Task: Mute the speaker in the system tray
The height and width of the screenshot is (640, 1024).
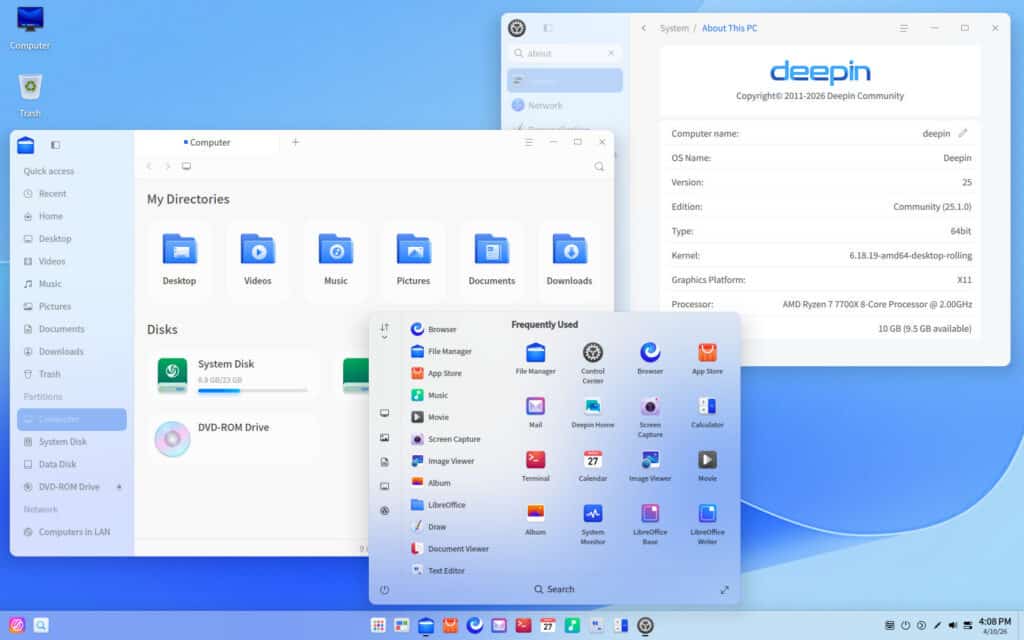Action: [953, 627]
